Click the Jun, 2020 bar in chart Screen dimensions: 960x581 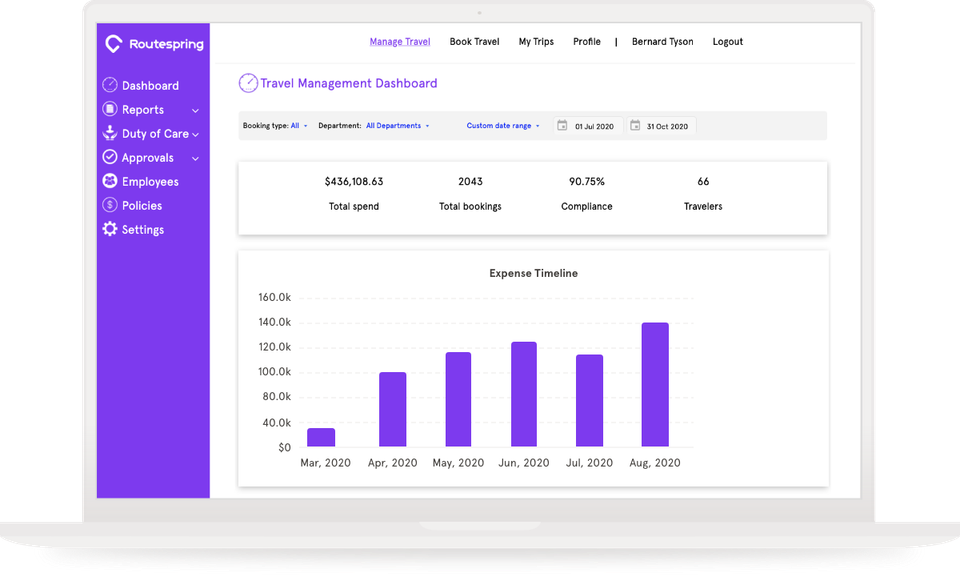pos(524,394)
